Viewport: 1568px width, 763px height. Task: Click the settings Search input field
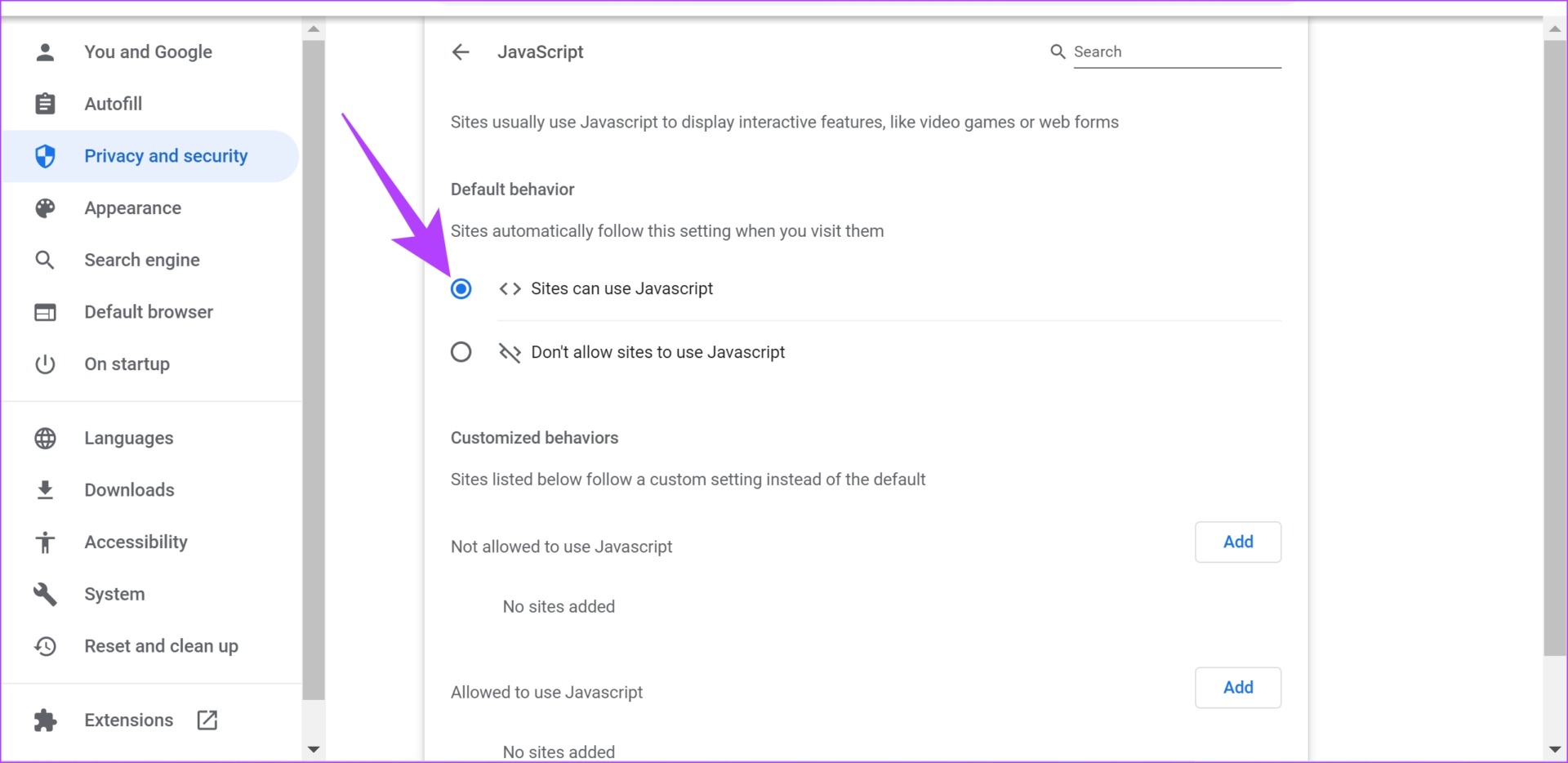tap(1176, 52)
